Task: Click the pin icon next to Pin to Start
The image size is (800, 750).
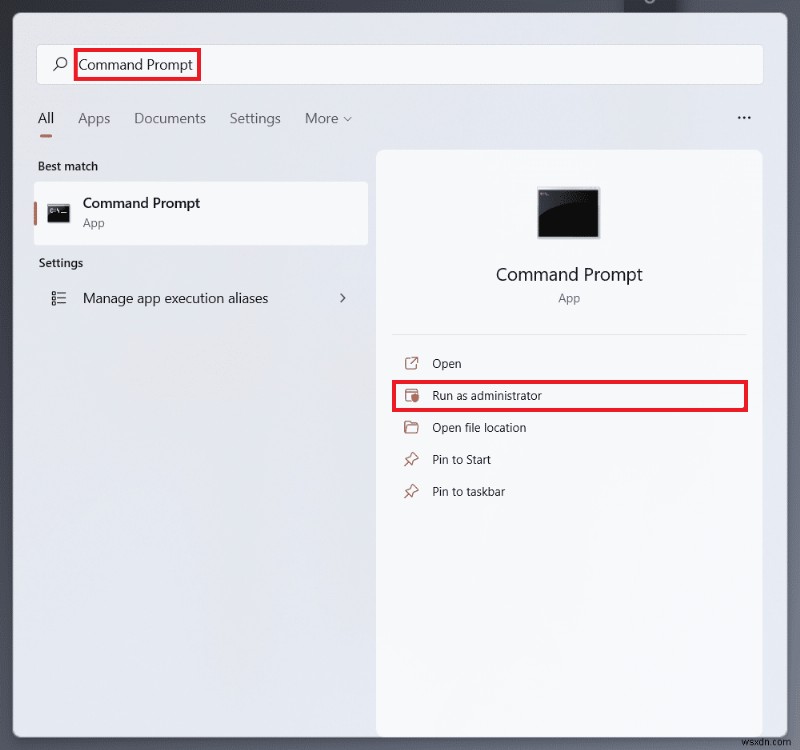Action: (x=412, y=459)
